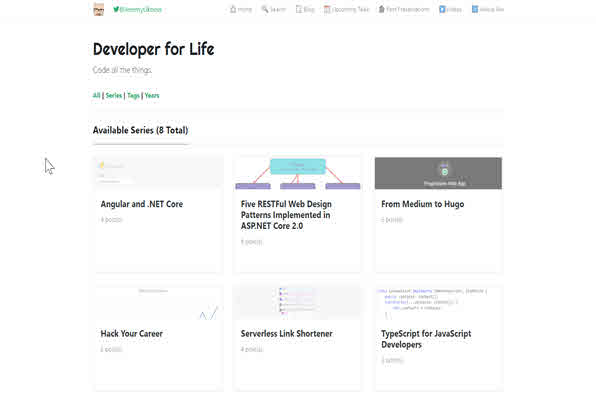Click the post count under 'Serverless Link Shortener'
The width and height of the screenshot is (596, 396).
252,349
